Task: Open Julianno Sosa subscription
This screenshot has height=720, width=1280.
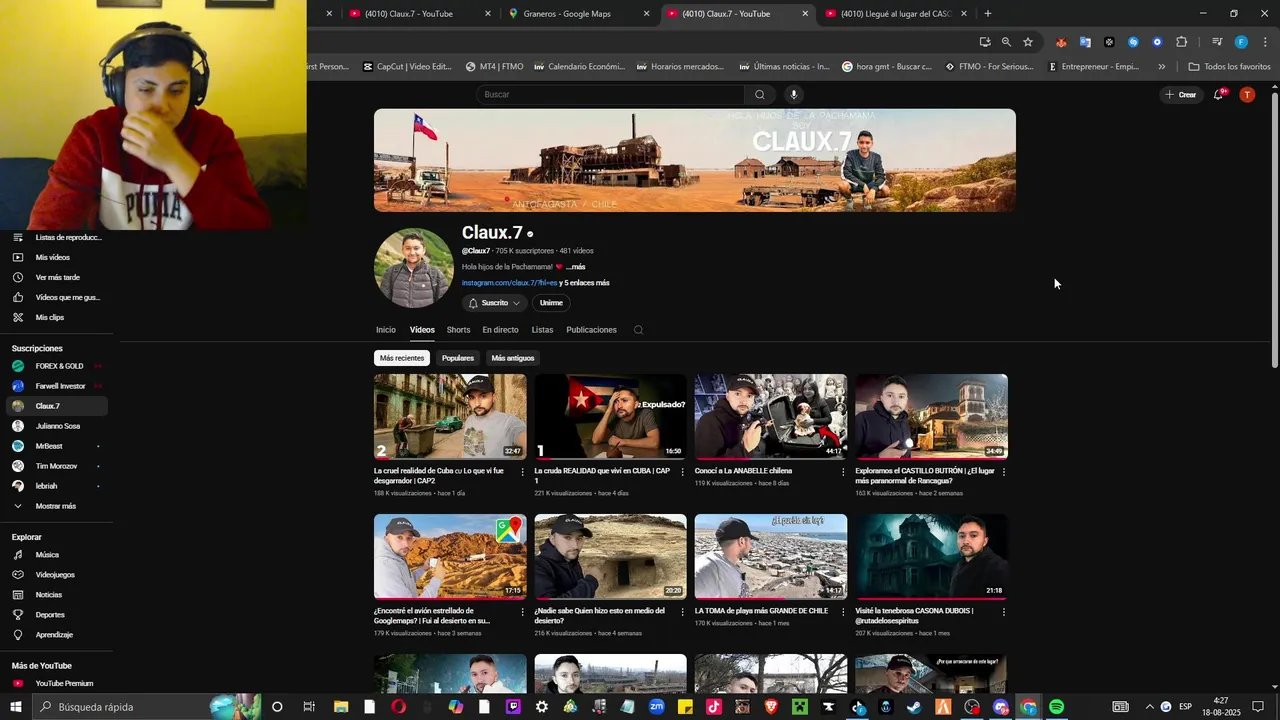Action: pos(55,426)
